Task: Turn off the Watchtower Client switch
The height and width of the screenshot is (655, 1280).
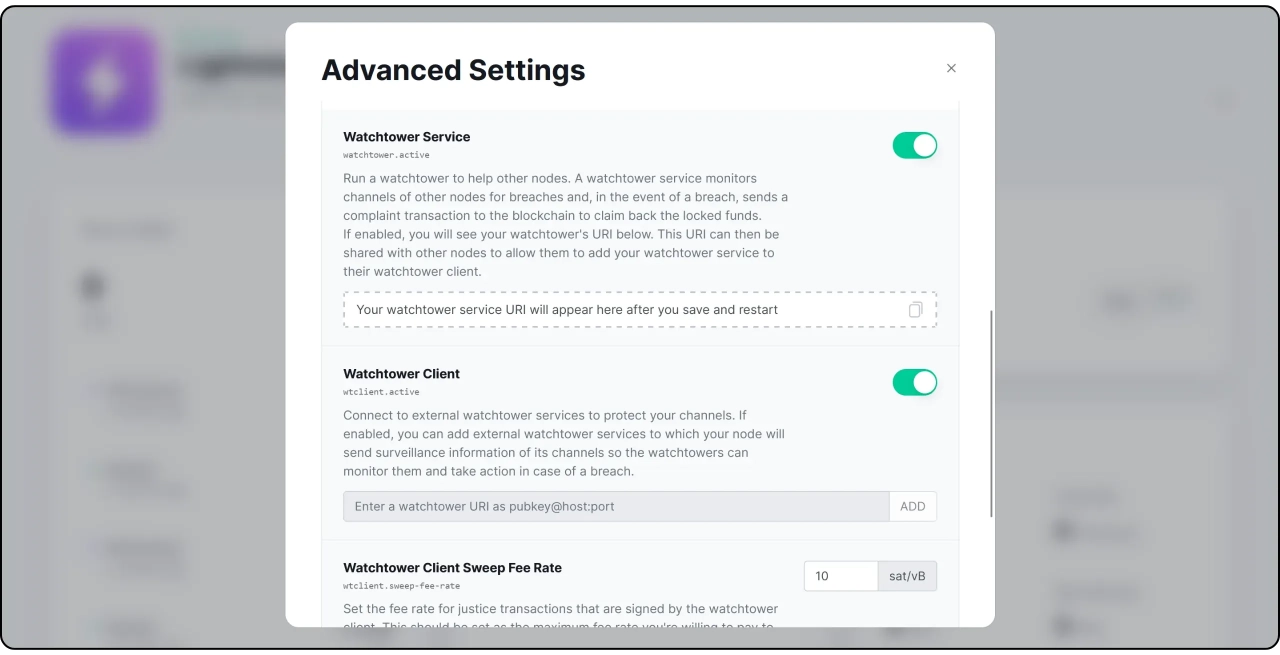Action: pos(914,383)
